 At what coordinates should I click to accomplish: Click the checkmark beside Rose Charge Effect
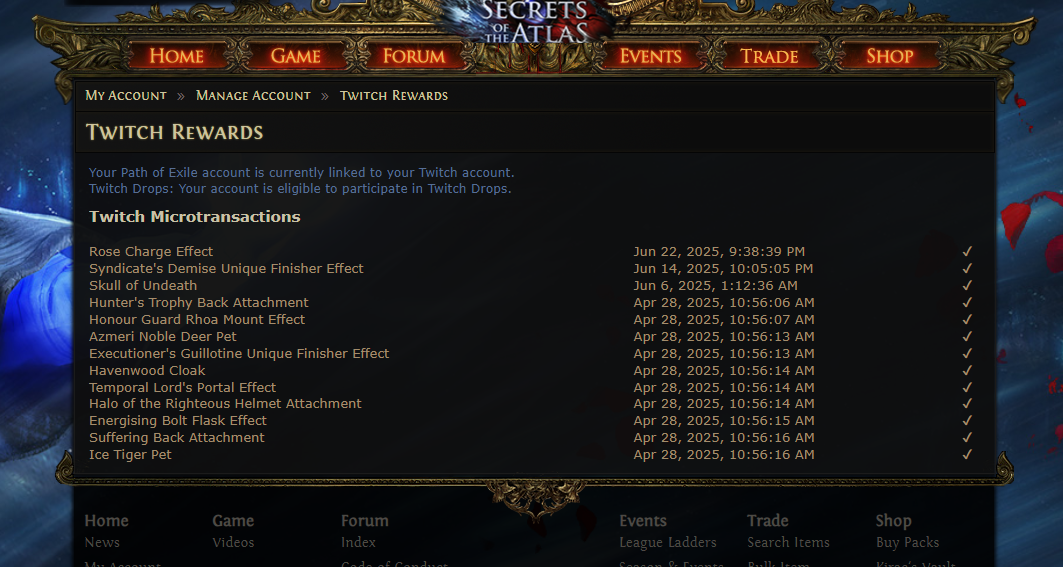(x=967, y=252)
